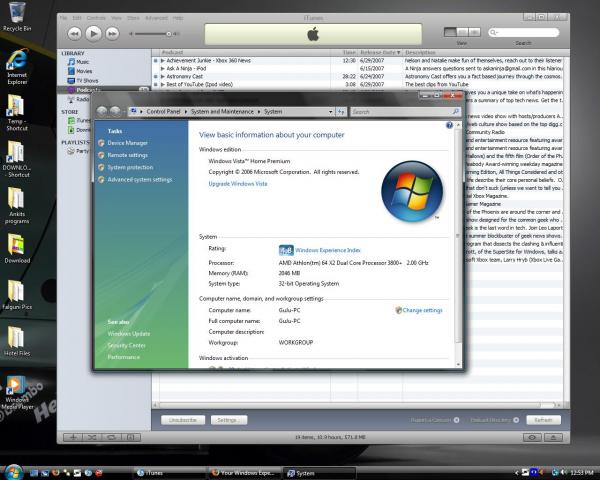
Task: Expand Best of YouTube podcast episodes
Action: coord(163,84)
